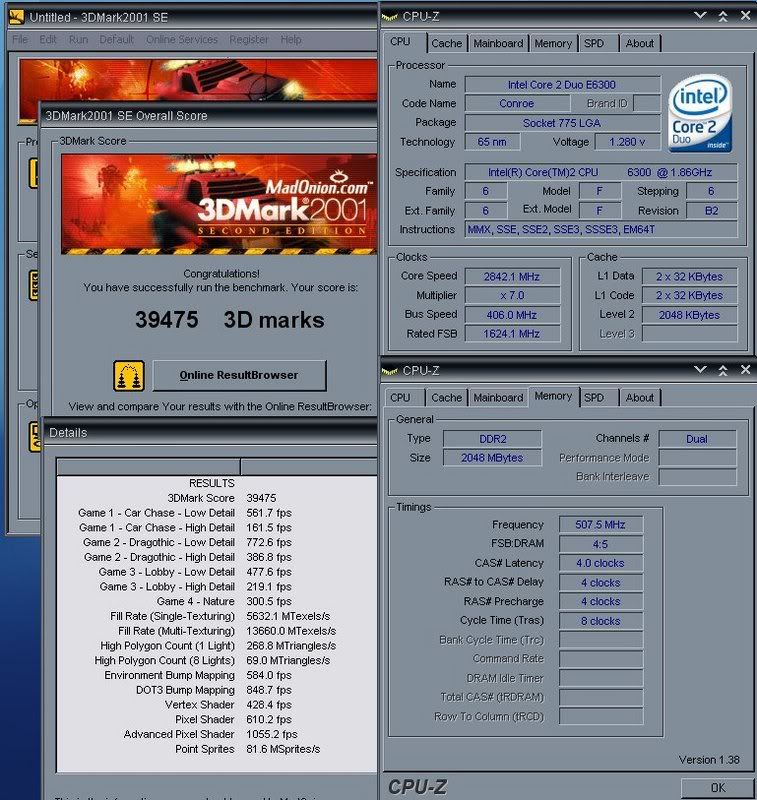Screen dimensions: 757x800
Task: Click the Rated FSB value 1624.1 MHz
Action: 512,334
